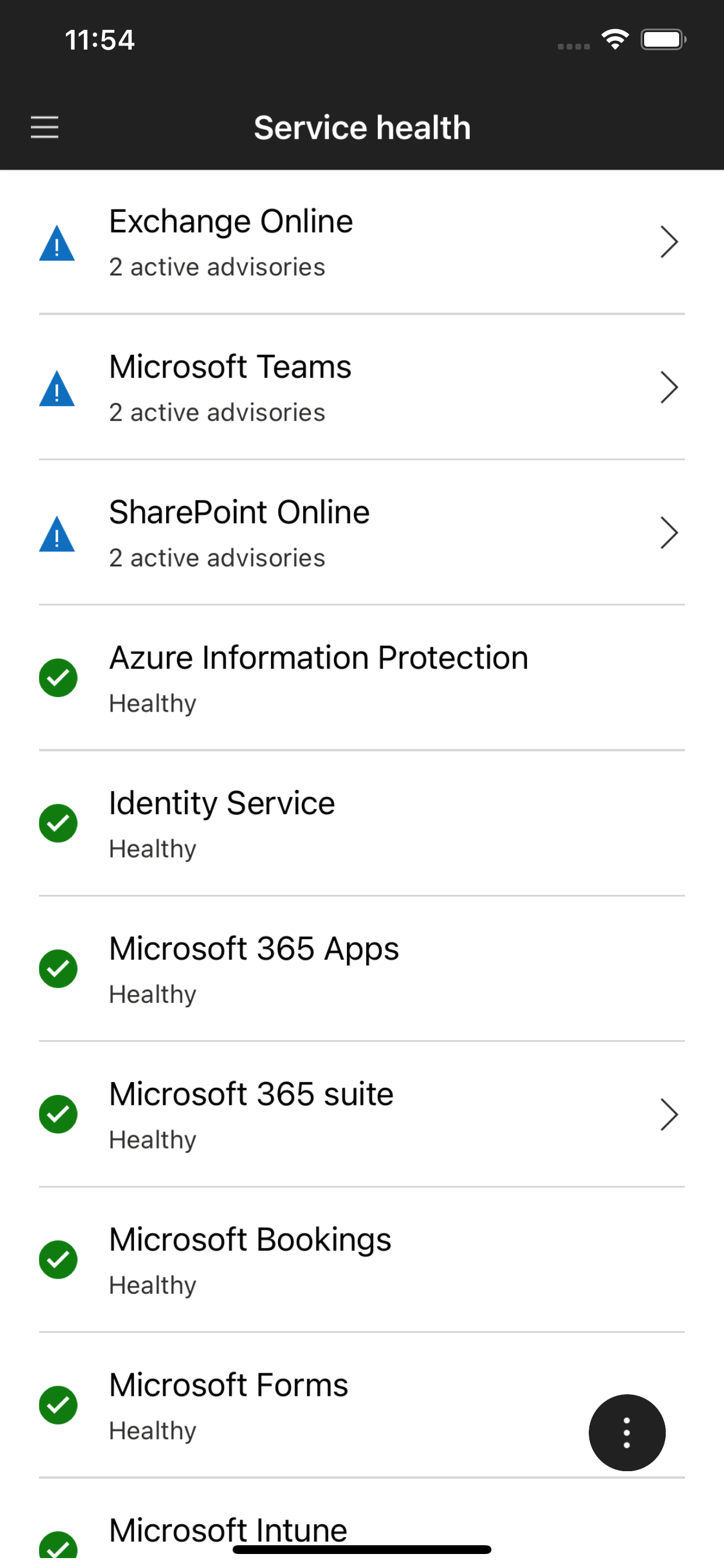724x1568 pixels.
Task: Select the Microsoft 365 Apps entry
Action: [x=362, y=969]
